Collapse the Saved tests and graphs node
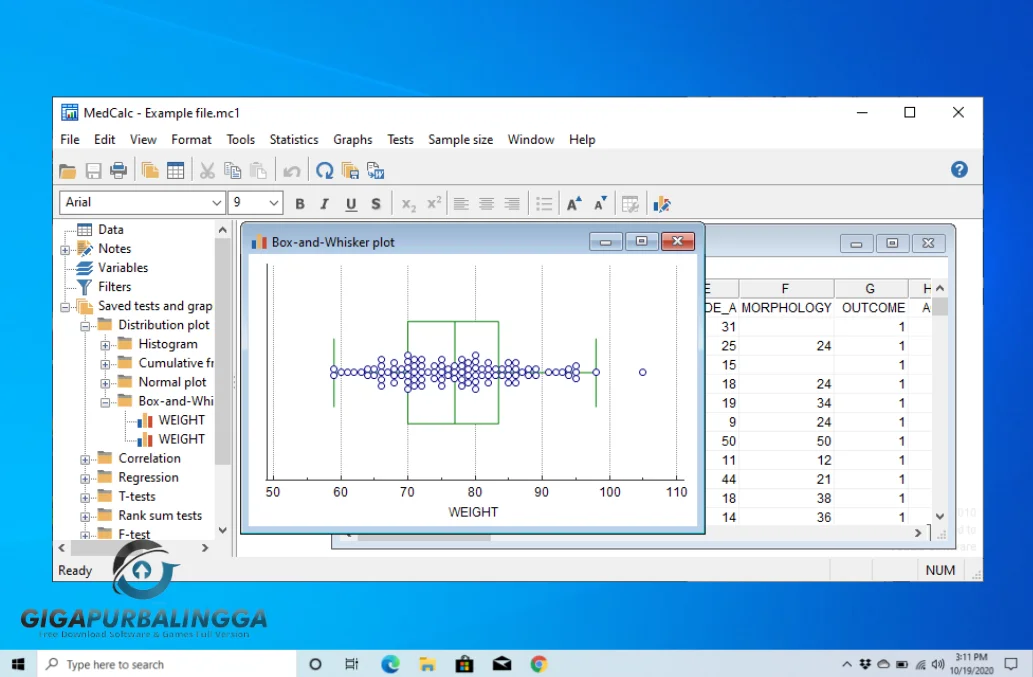 [x=65, y=307]
